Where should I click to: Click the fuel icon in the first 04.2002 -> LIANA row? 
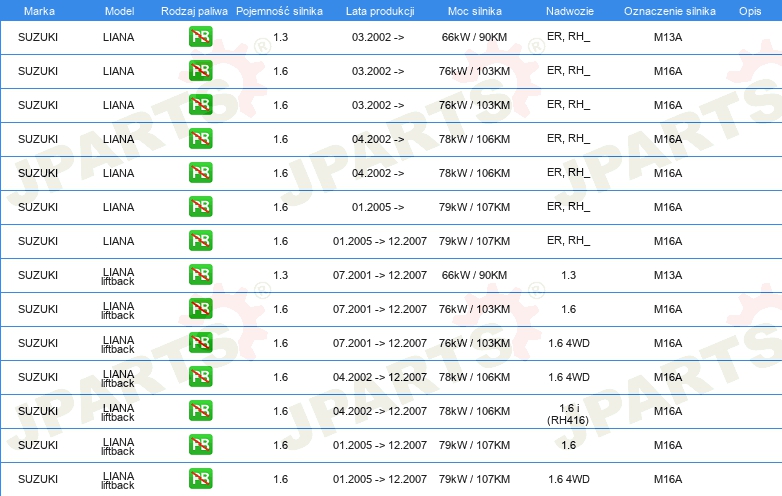pyautogui.click(x=200, y=139)
